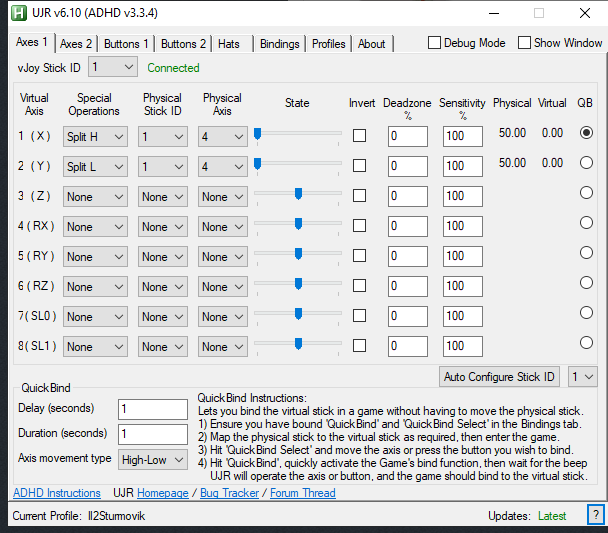The width and height of the screenshot is (608, 533).
Task: Click the green Latest updates status
Action: pyautogui.click(x=552, y=516)
